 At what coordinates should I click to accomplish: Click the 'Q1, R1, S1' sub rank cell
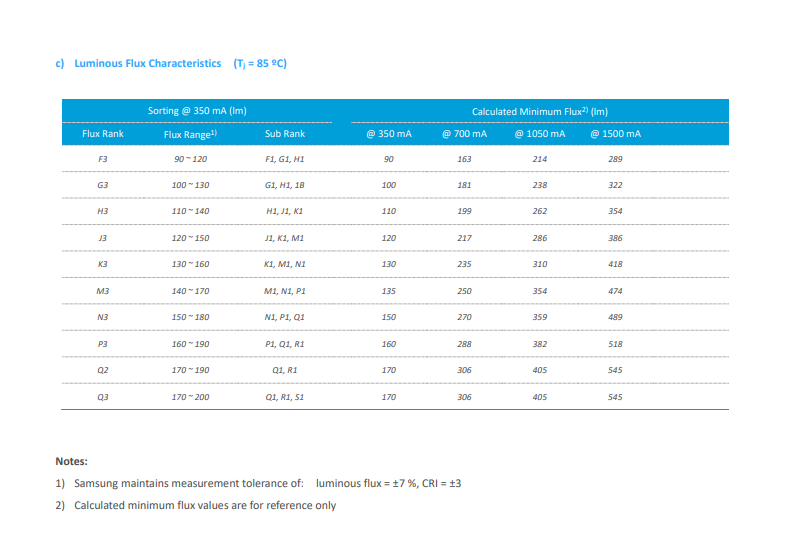[x=285, y=397]
